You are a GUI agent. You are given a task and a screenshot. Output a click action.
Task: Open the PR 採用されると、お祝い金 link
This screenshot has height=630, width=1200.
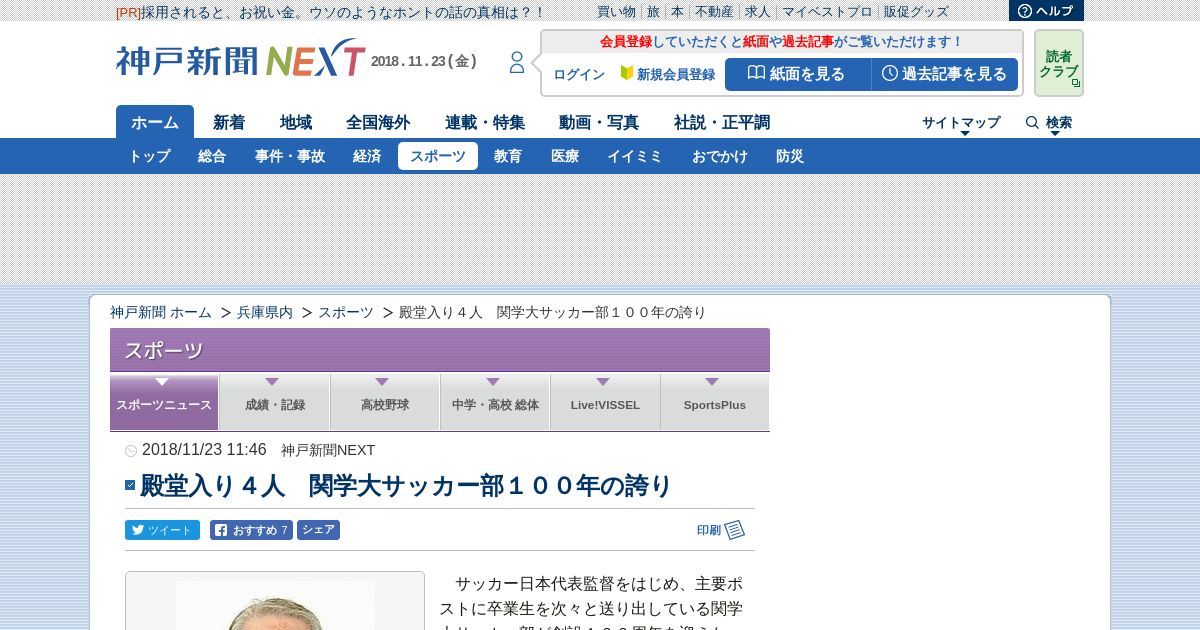click(x=331, y=12)
